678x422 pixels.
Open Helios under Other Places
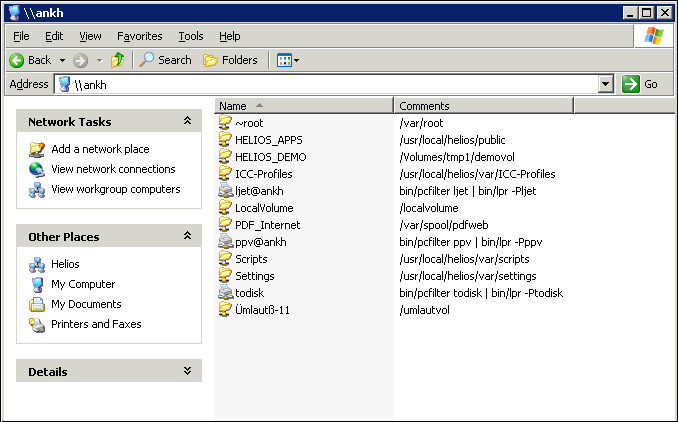65,264
